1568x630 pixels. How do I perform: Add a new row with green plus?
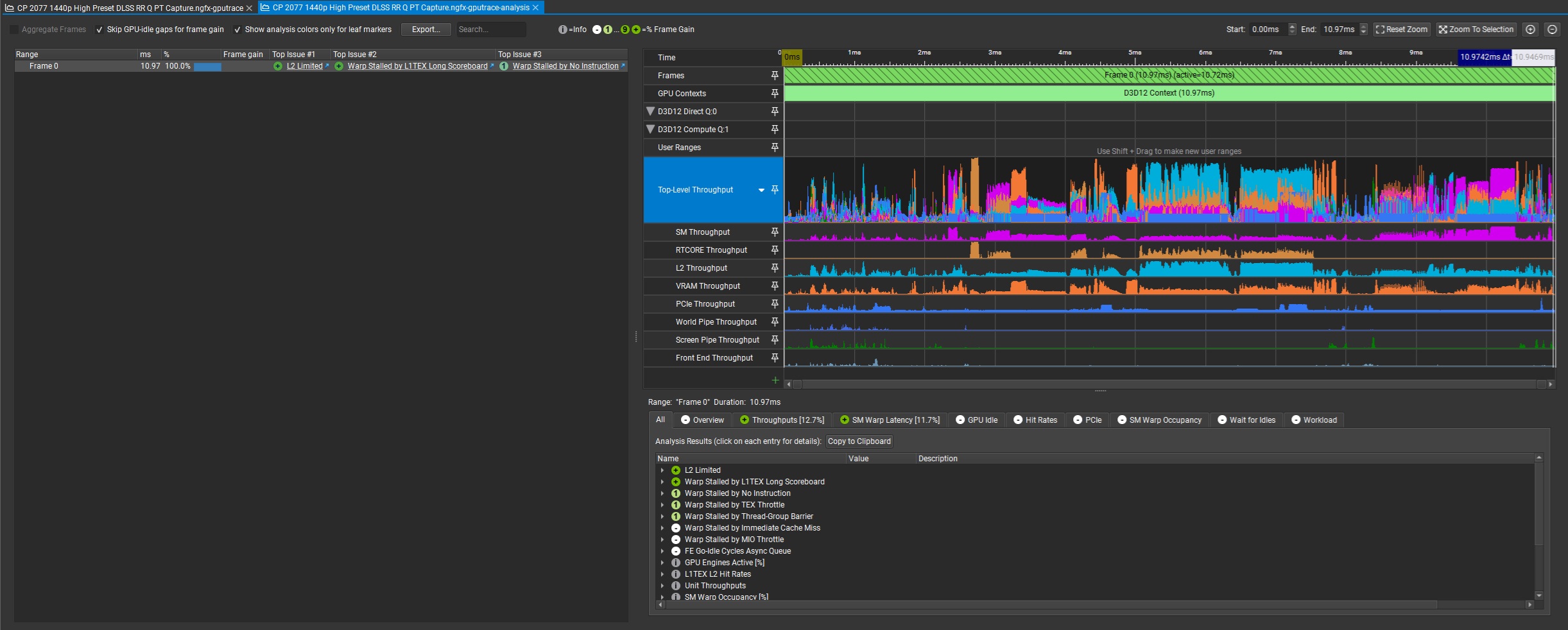[775, 380]
